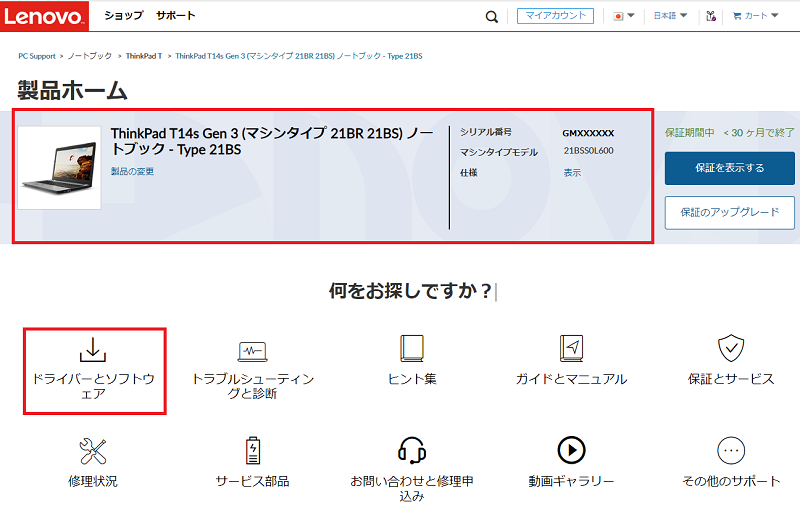The width and height of the screenshot is (800, 510).
Task: Open ガイドとマニュアル guide icon
Action: tap(571, 348)
